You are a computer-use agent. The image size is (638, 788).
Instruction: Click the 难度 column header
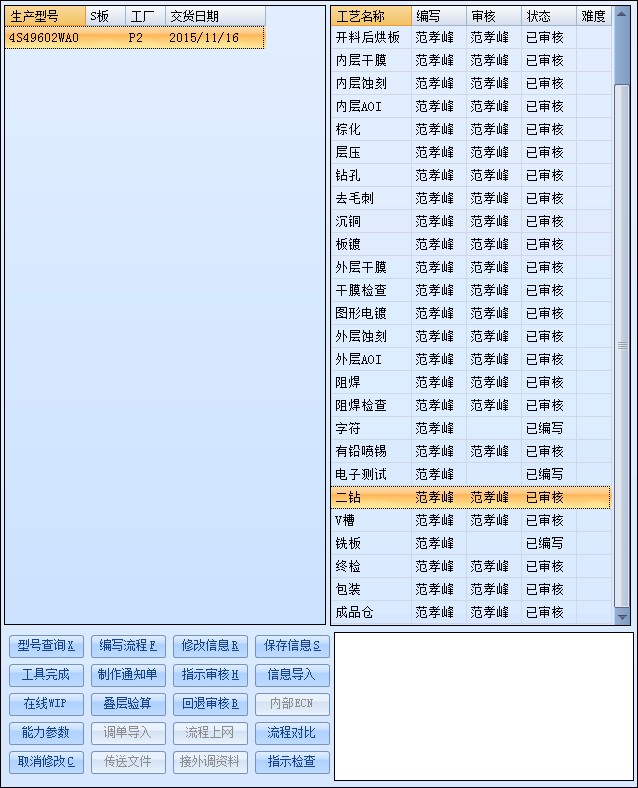594,17
